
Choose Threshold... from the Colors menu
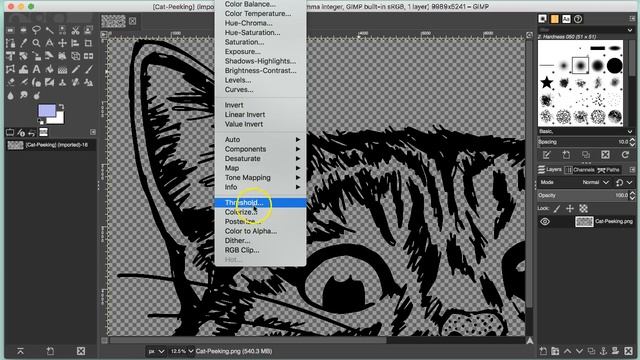260,202
